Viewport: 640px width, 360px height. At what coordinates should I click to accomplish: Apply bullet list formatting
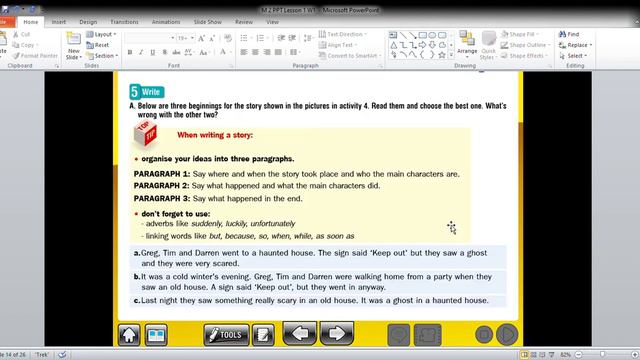coord(244,38)
